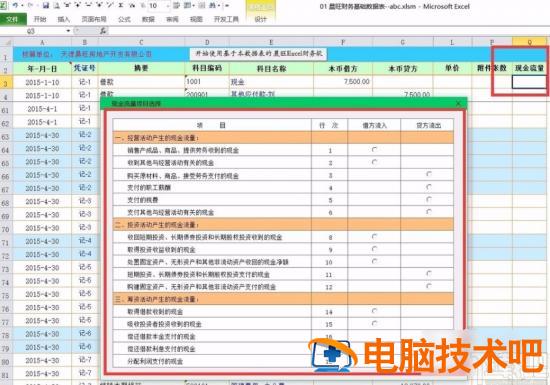The width and height of the screenshot is (550, 385).
Task: Switch to the 开发工具 Developer tab
Action: (226, 19)
